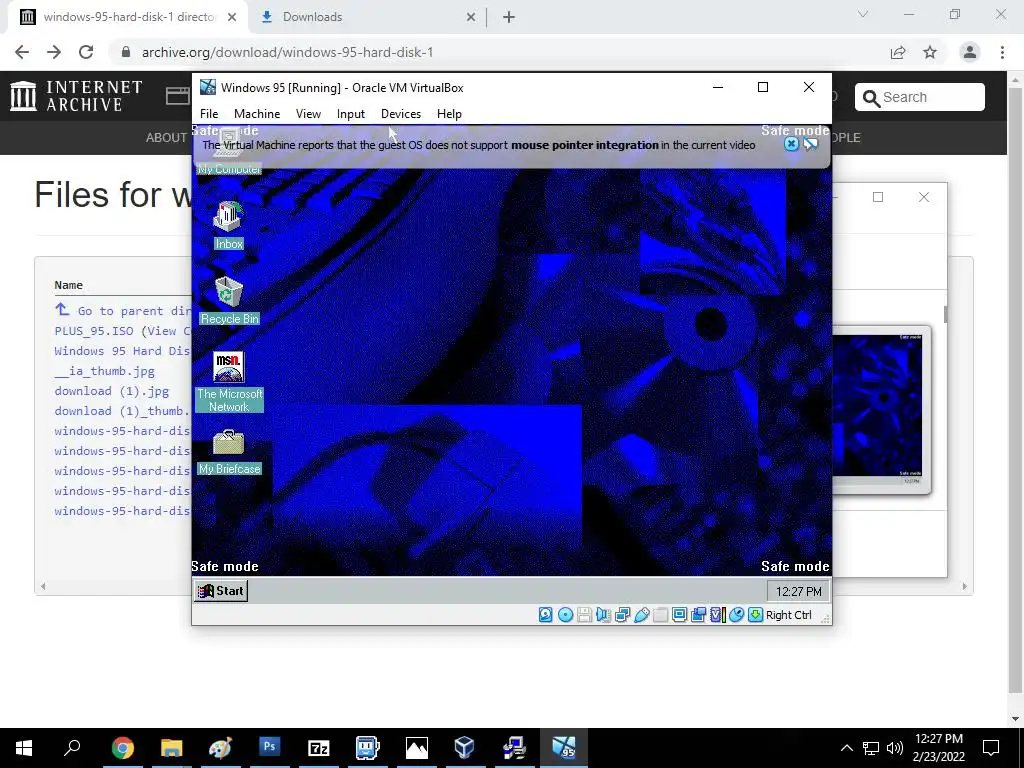The height and width of the screenshot is (768, 1024).
Task: Click the display settings status icon
Action: point(679,615)
